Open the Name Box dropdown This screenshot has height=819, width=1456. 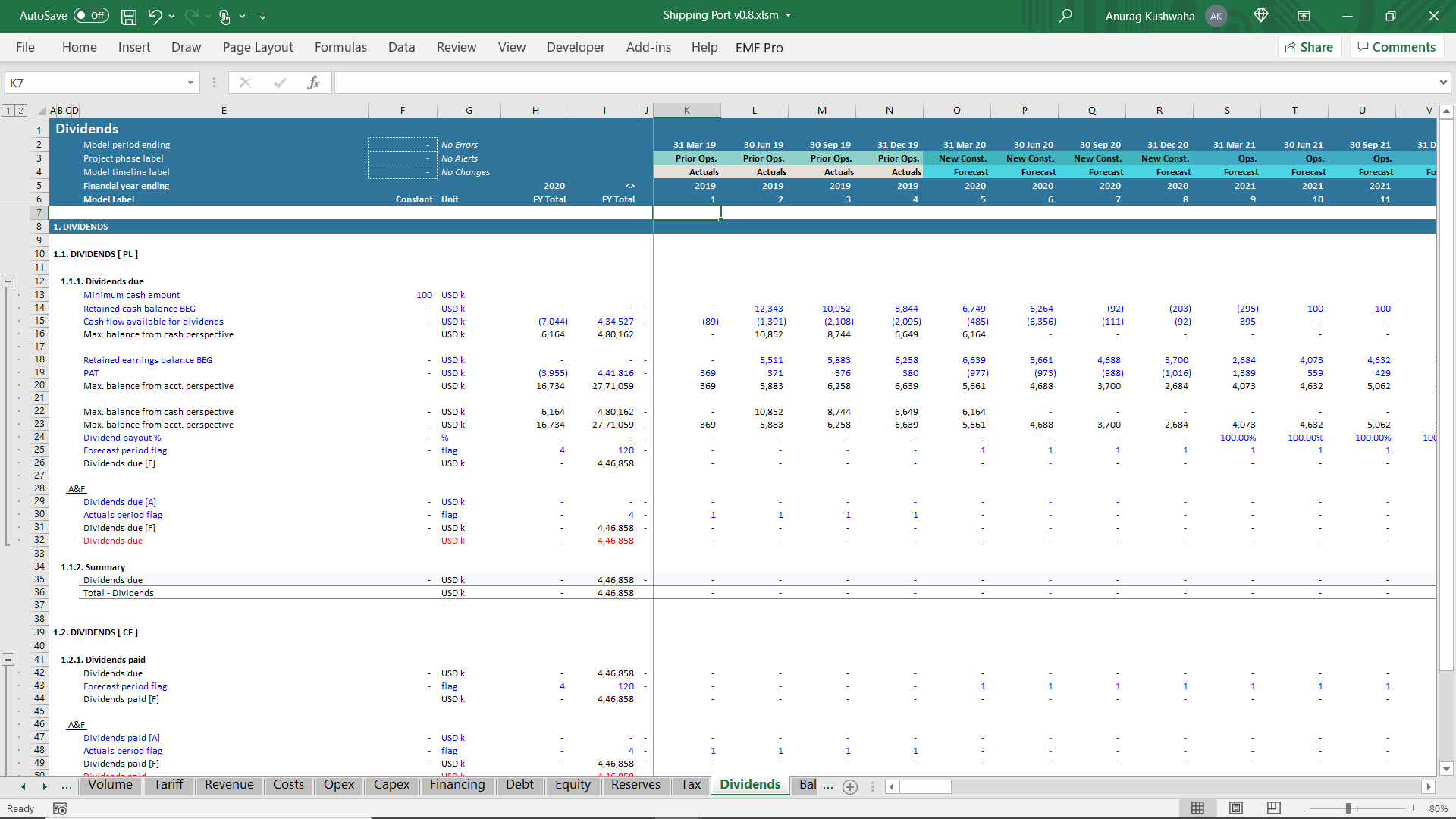[x=190, y=83]
